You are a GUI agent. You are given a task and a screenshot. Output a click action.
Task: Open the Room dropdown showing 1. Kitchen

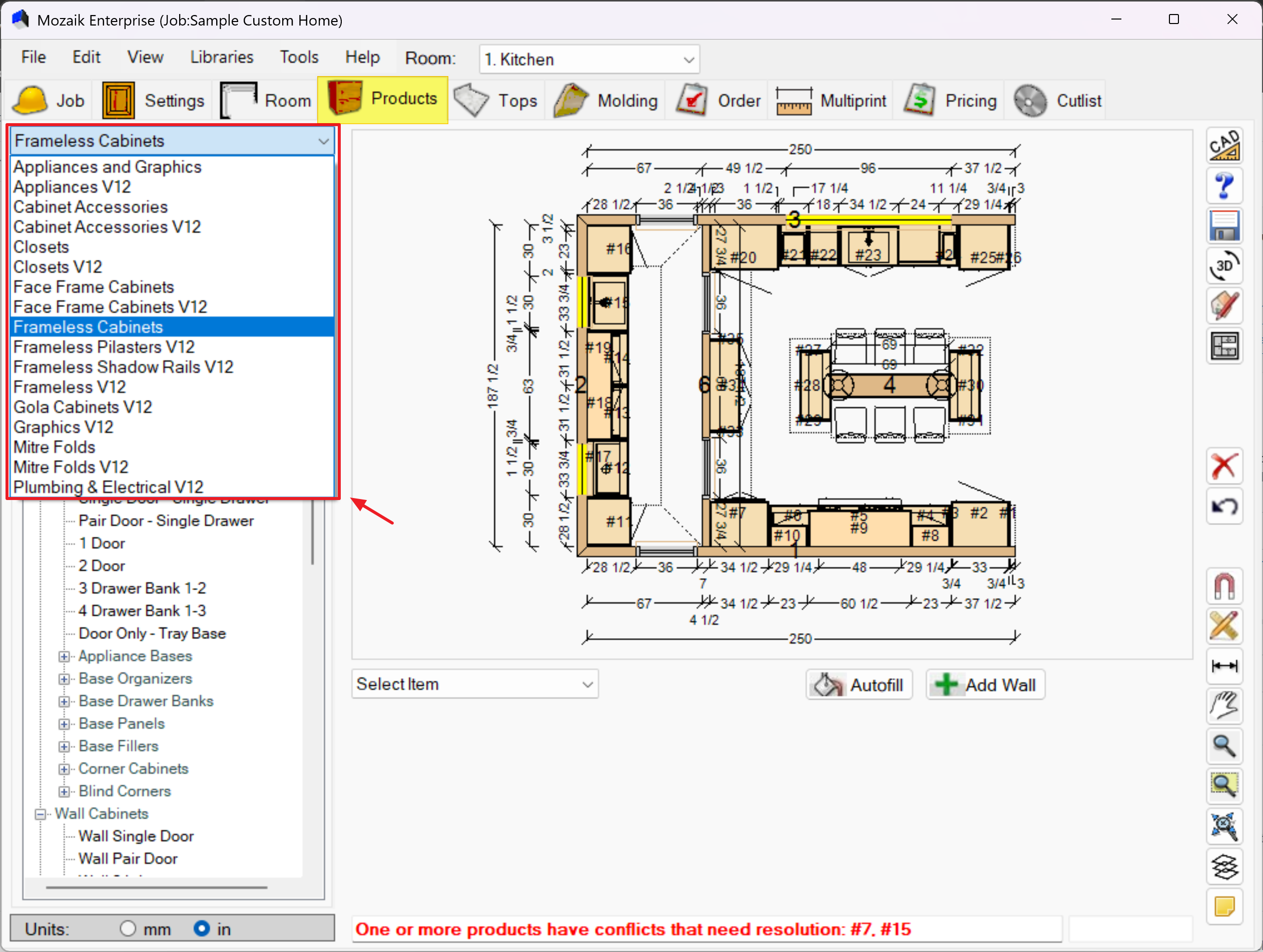(588, 60)
